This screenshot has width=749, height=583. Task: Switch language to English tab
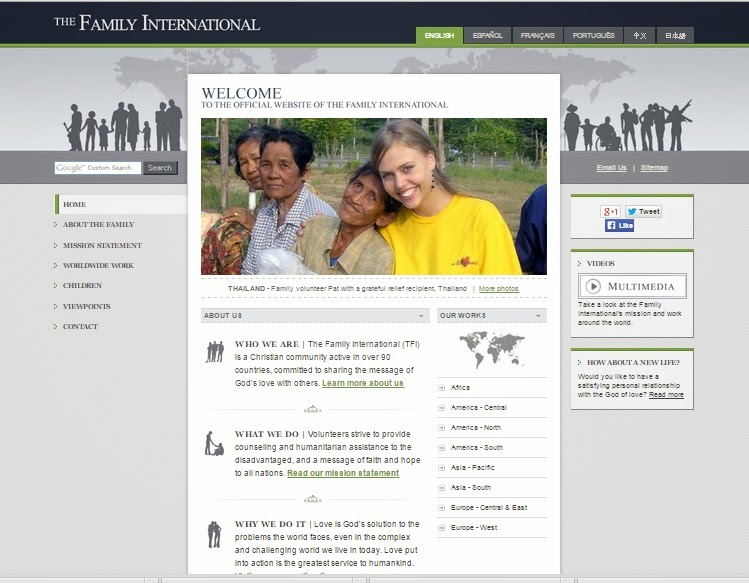point(439,35)
